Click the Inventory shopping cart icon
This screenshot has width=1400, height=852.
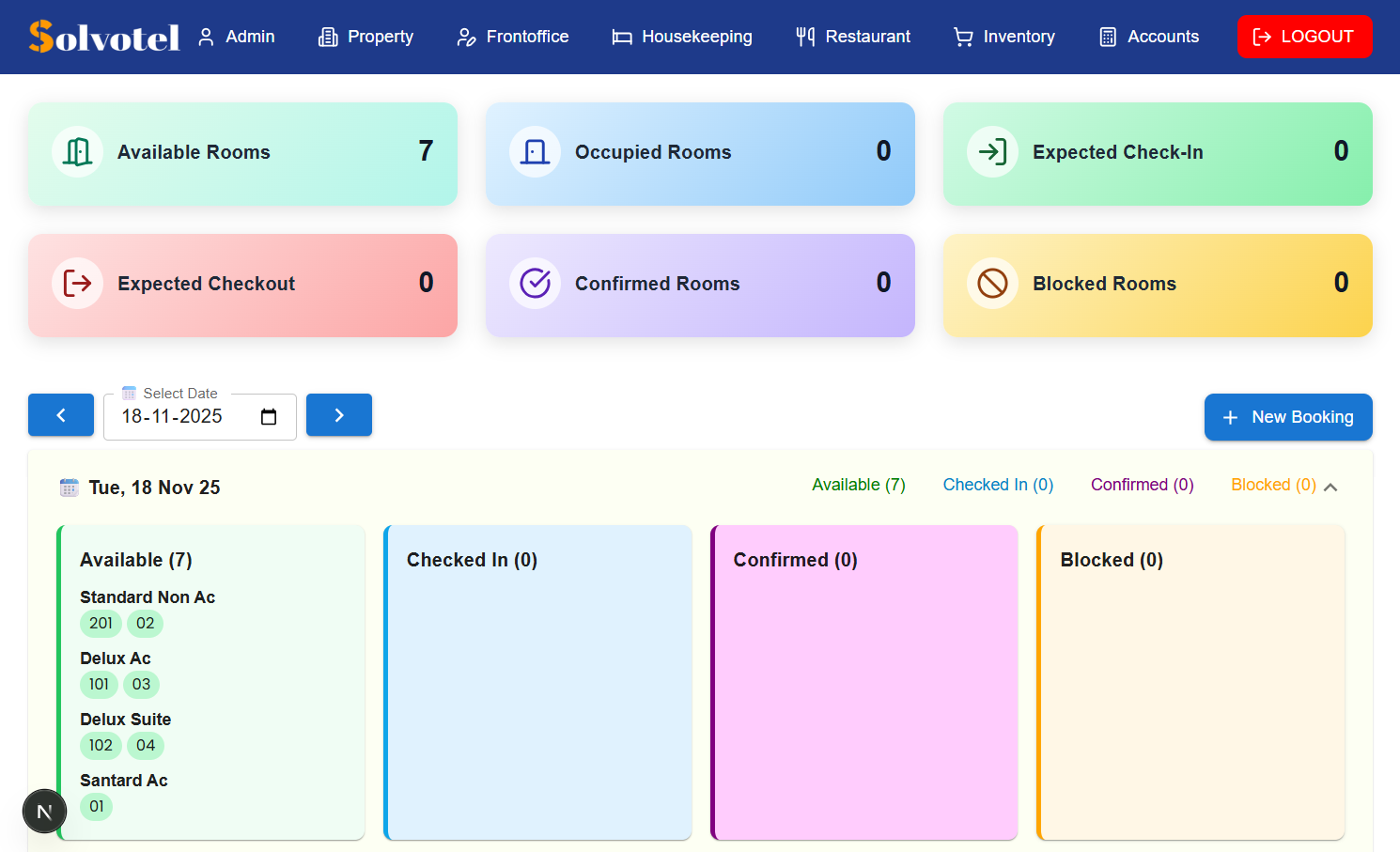[962, 36]
